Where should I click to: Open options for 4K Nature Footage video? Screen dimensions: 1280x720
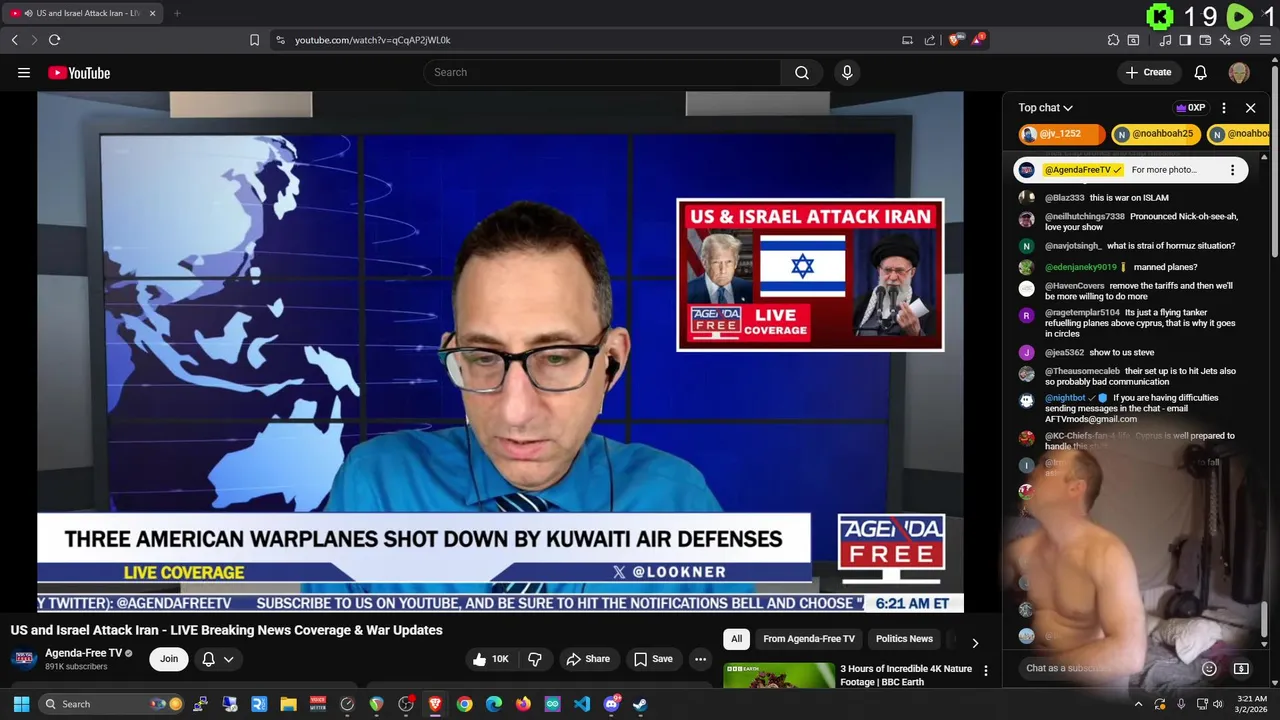tap(985, 671)
